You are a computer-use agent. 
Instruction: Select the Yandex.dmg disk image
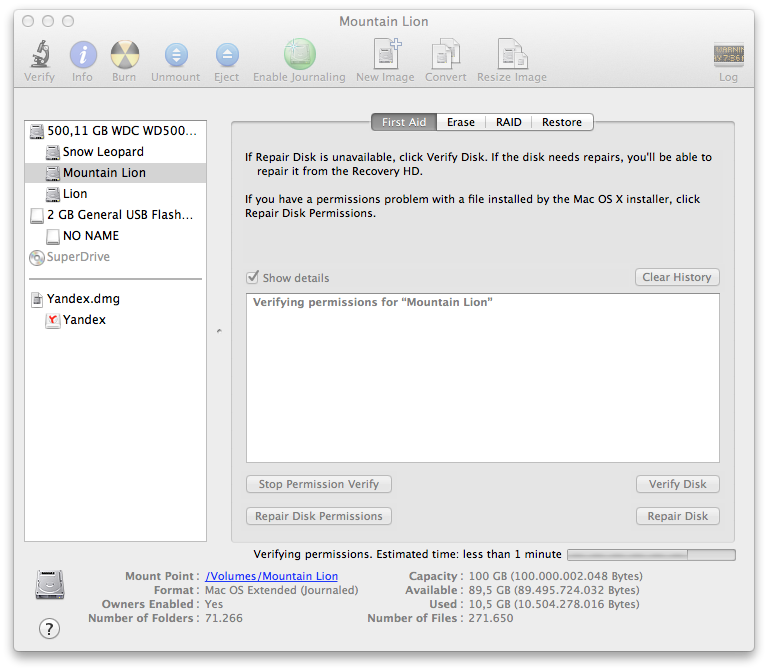pos(83,299)
